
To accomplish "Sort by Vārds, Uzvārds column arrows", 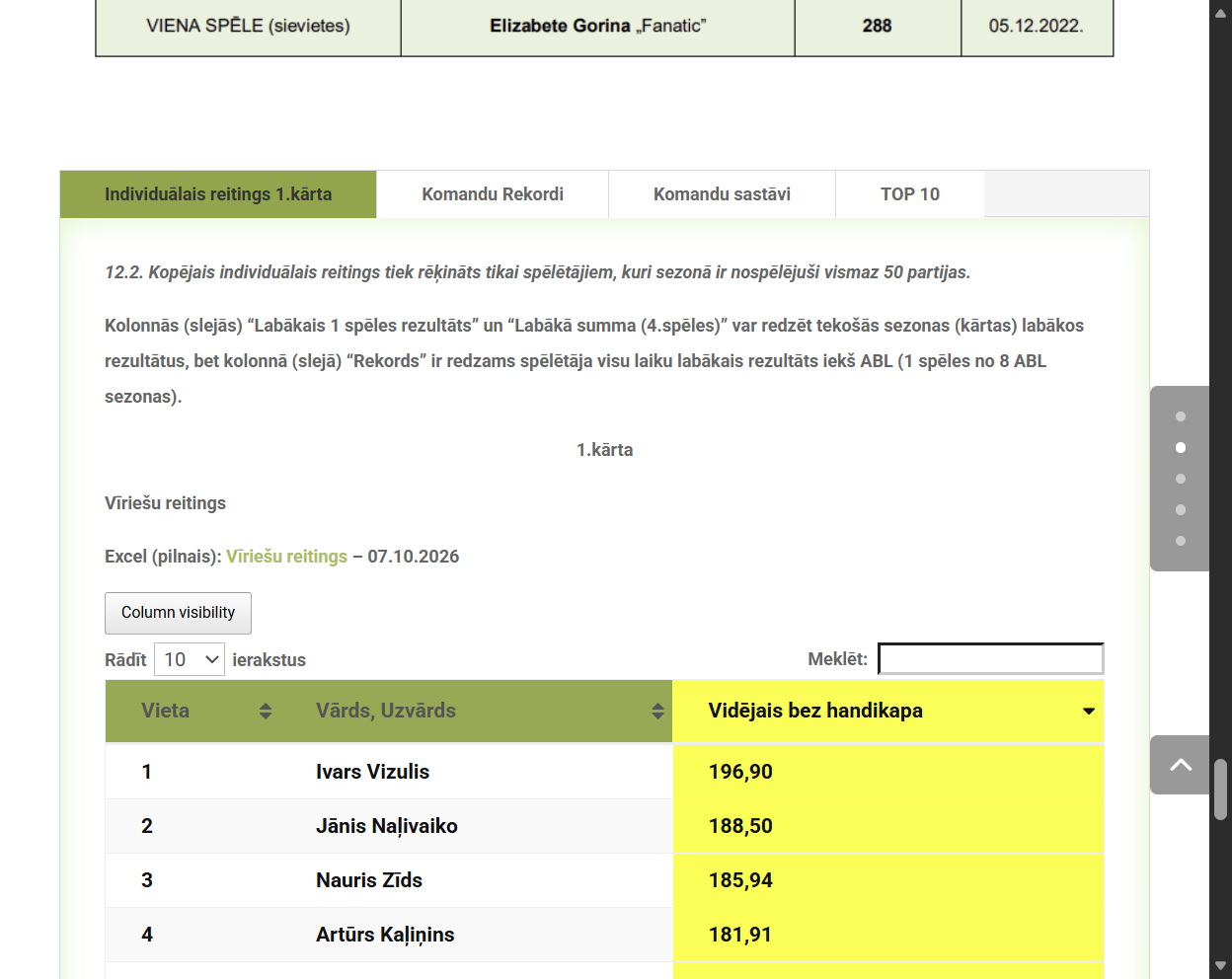I will 657,711.
